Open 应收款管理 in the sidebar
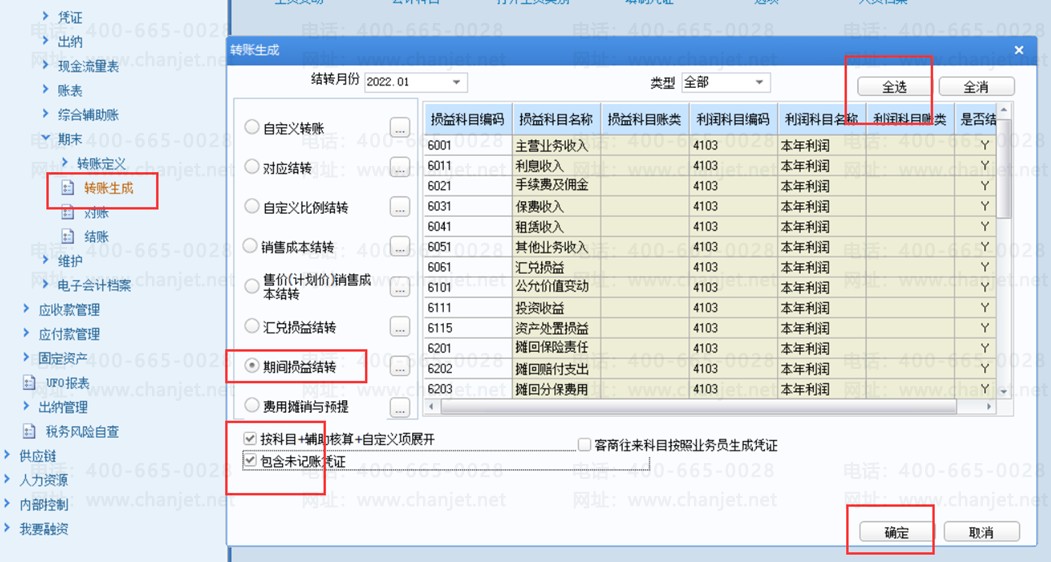Viewport: 1051px width, 562px height. tap(69, 310)
